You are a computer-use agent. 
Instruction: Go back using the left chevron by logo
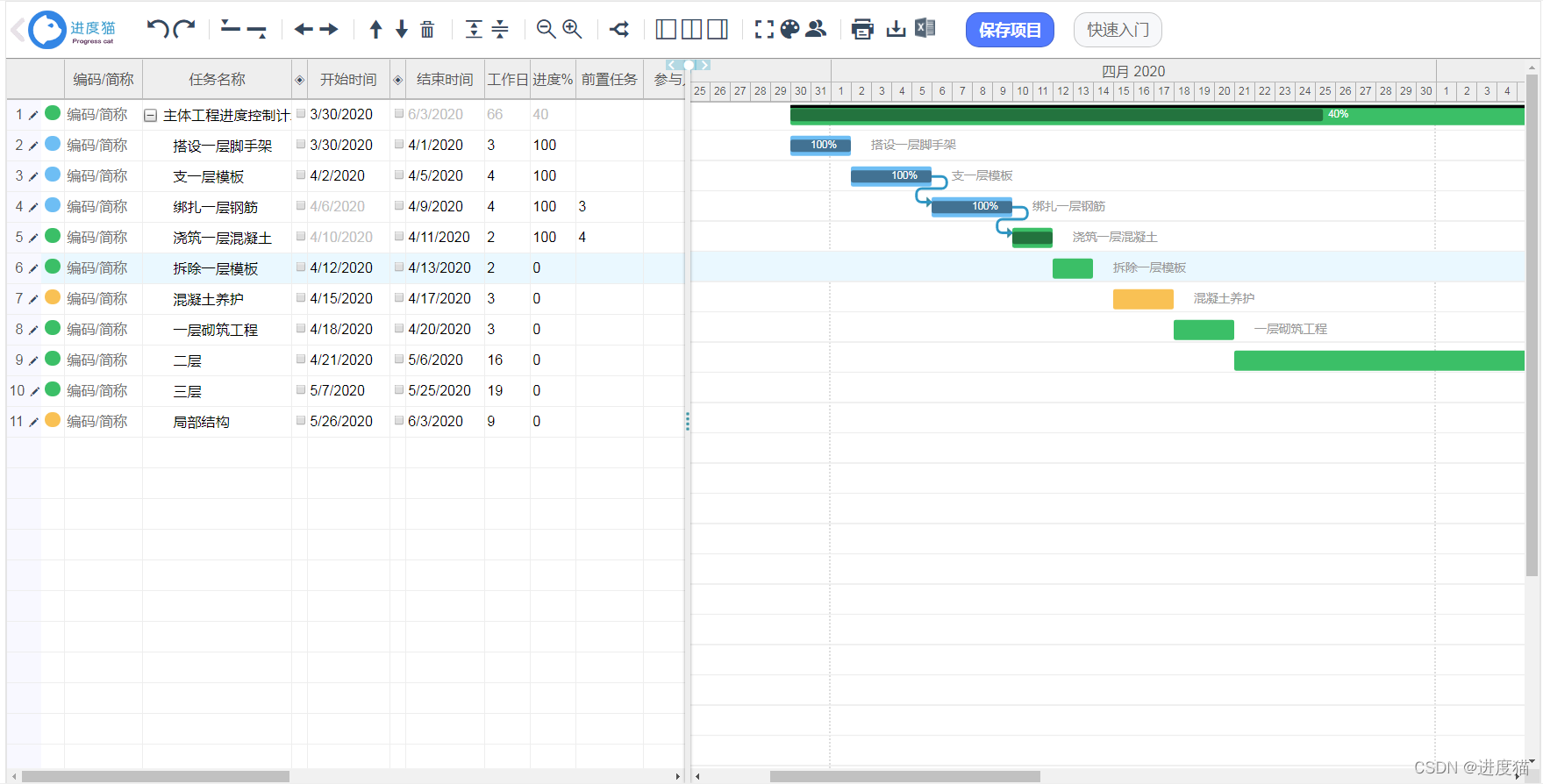coord(17,30)
